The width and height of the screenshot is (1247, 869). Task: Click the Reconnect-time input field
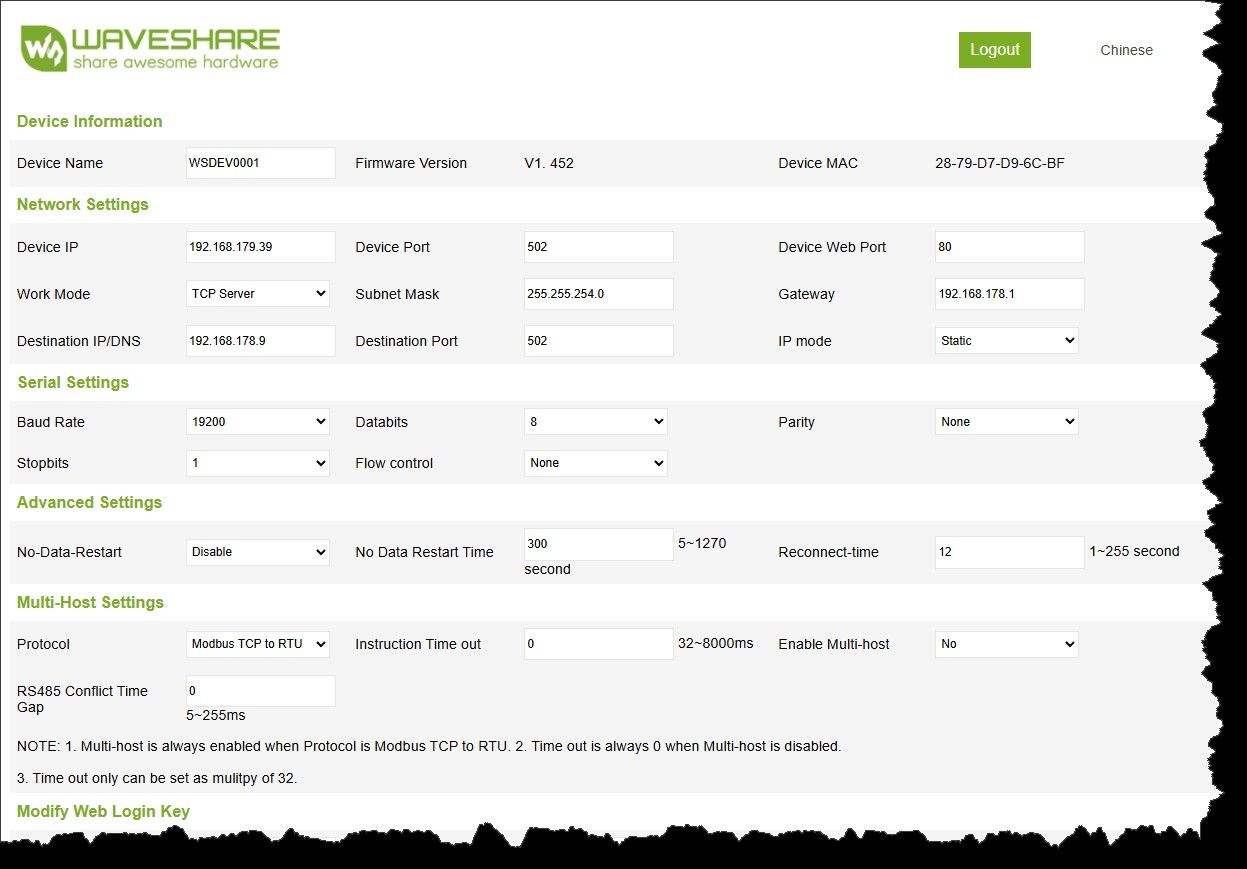[x=1009, y=552]
